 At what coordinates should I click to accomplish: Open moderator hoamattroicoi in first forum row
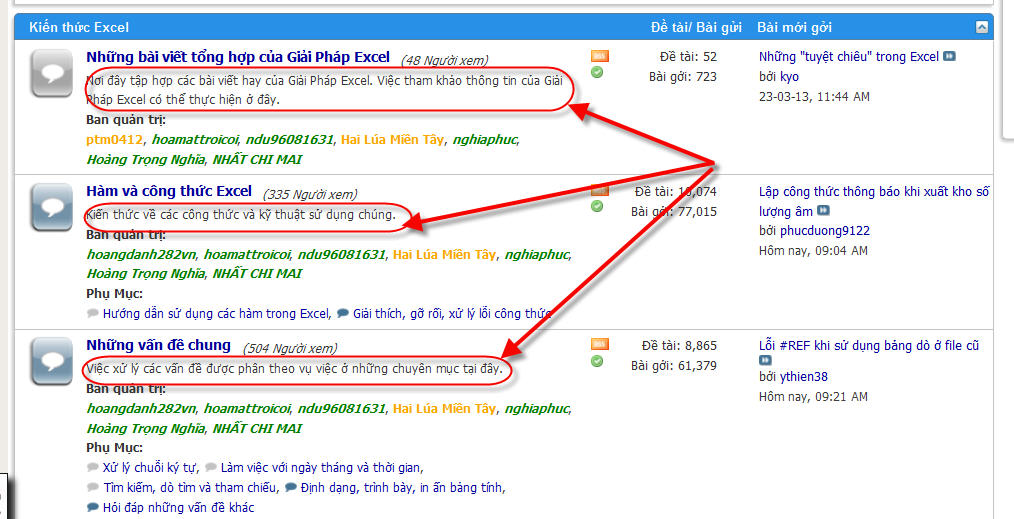(195, 140)
